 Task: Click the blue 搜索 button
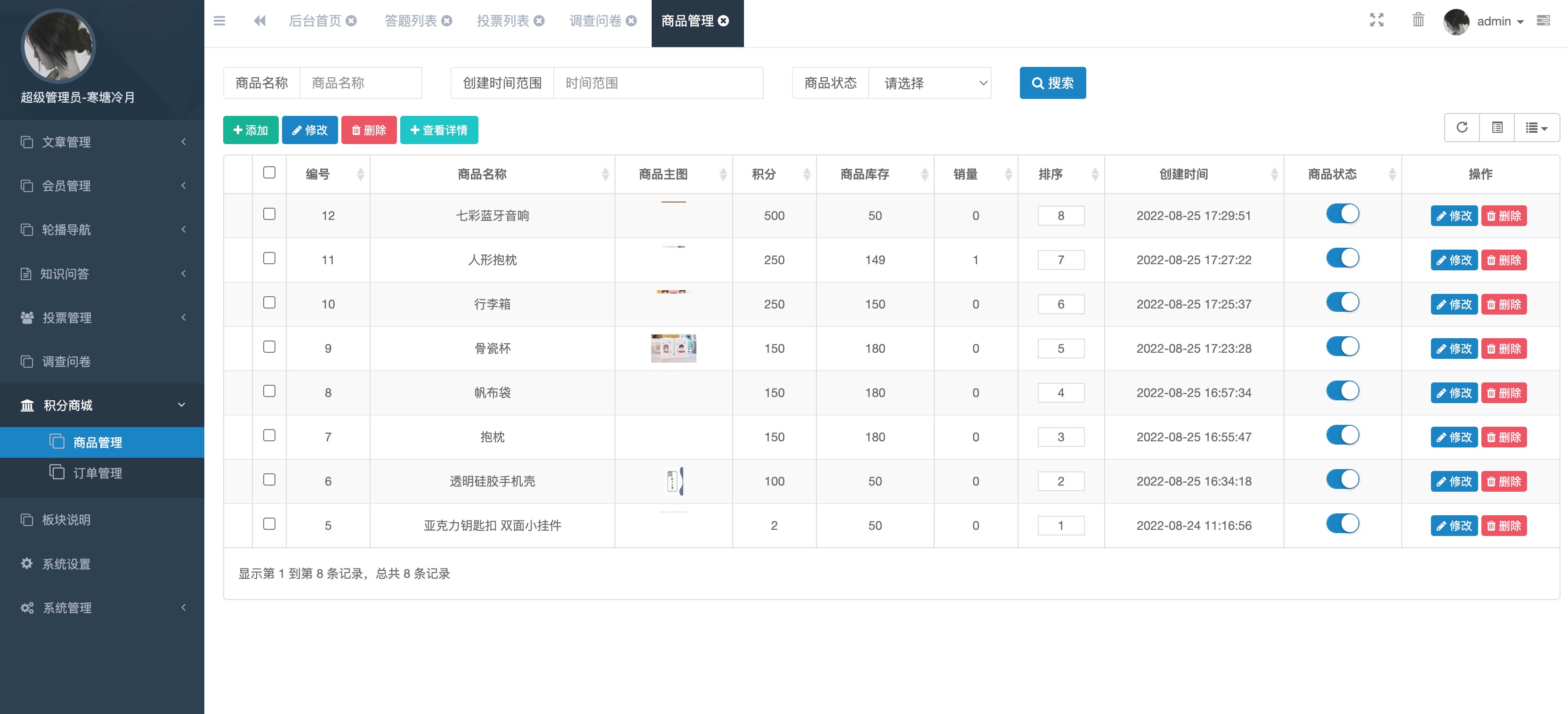pyautogui.click(x=1052, y=83)
